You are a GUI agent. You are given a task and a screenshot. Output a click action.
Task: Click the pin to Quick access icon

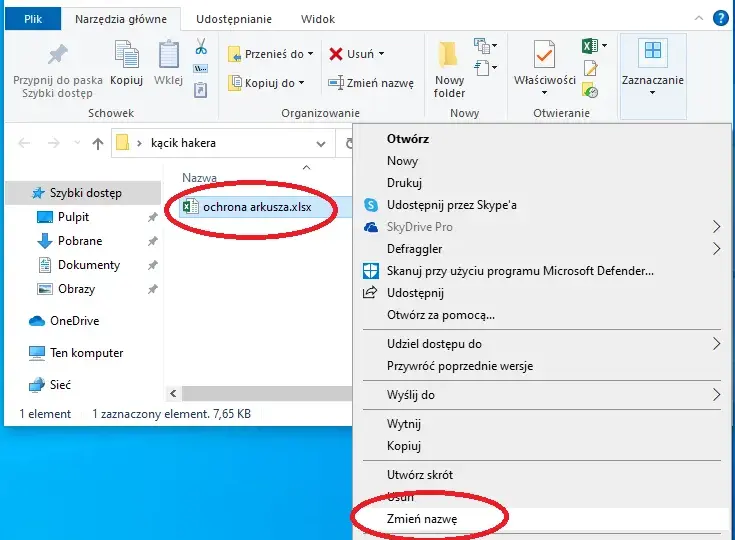[x=58, y=54]
